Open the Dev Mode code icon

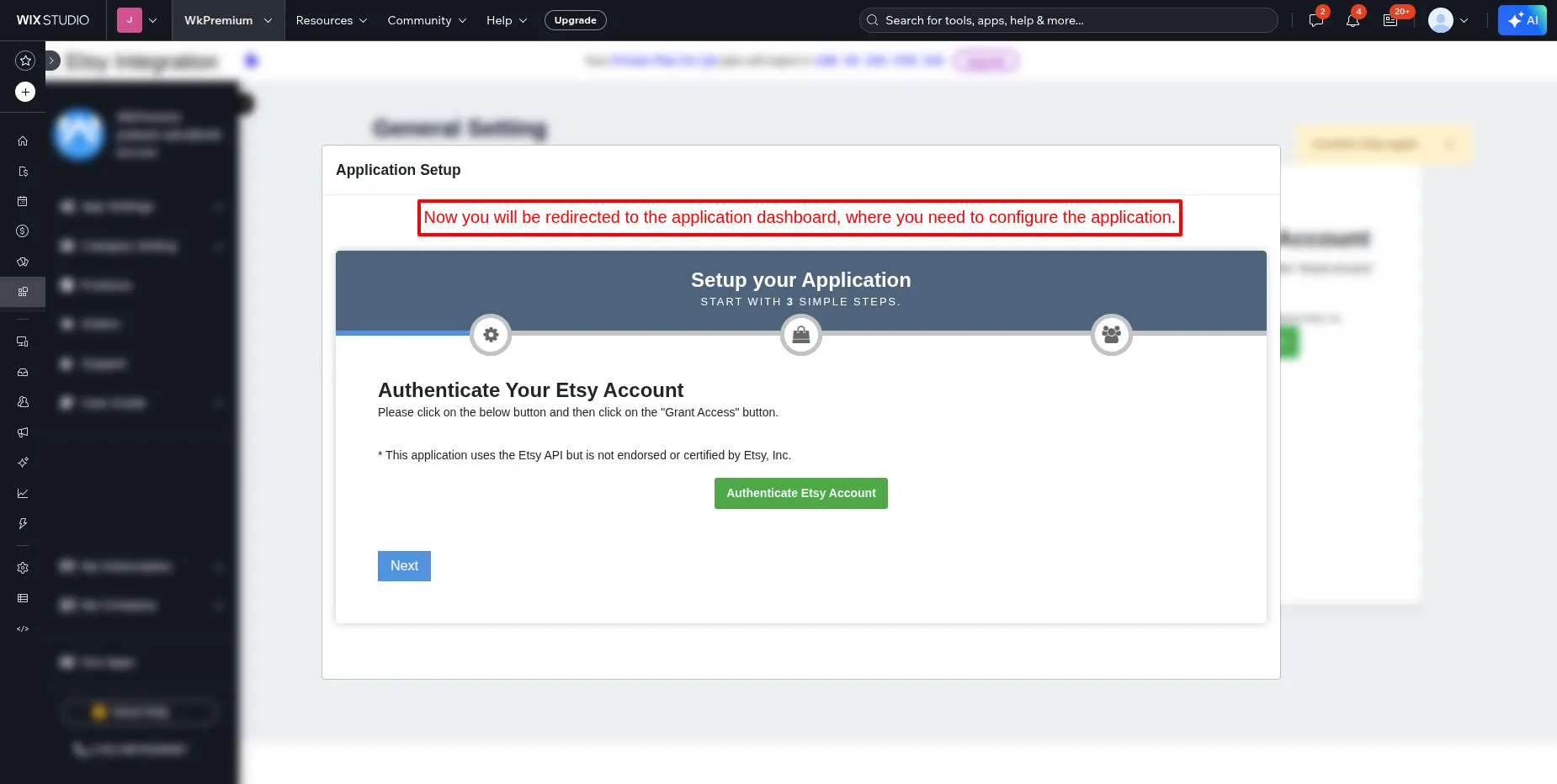pos(23,628)
